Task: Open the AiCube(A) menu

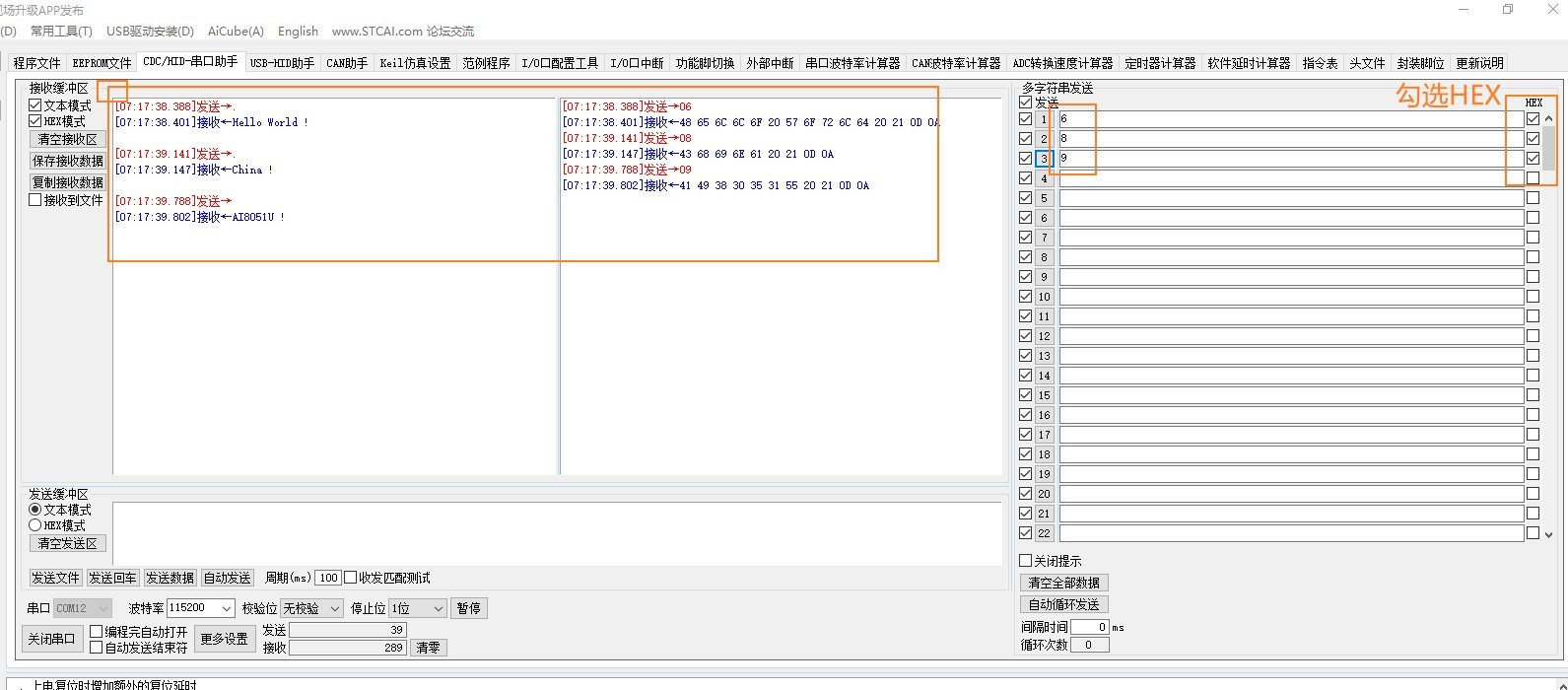Action: coord(236,32)
